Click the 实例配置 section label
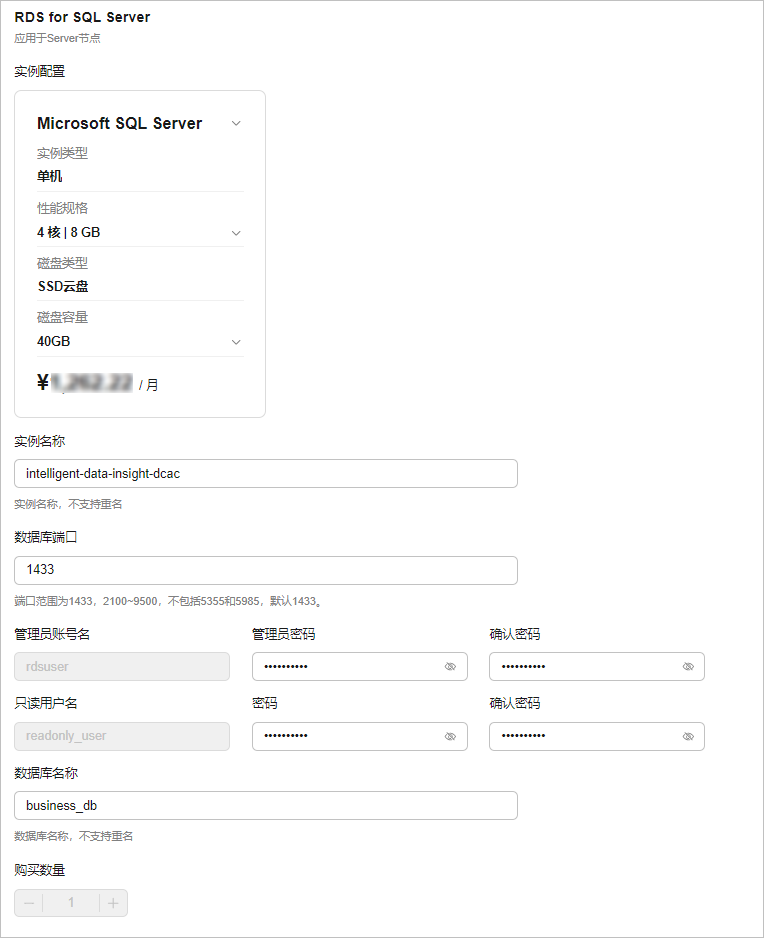The width and height of the screenshot is (764, 938). [39, 71]
